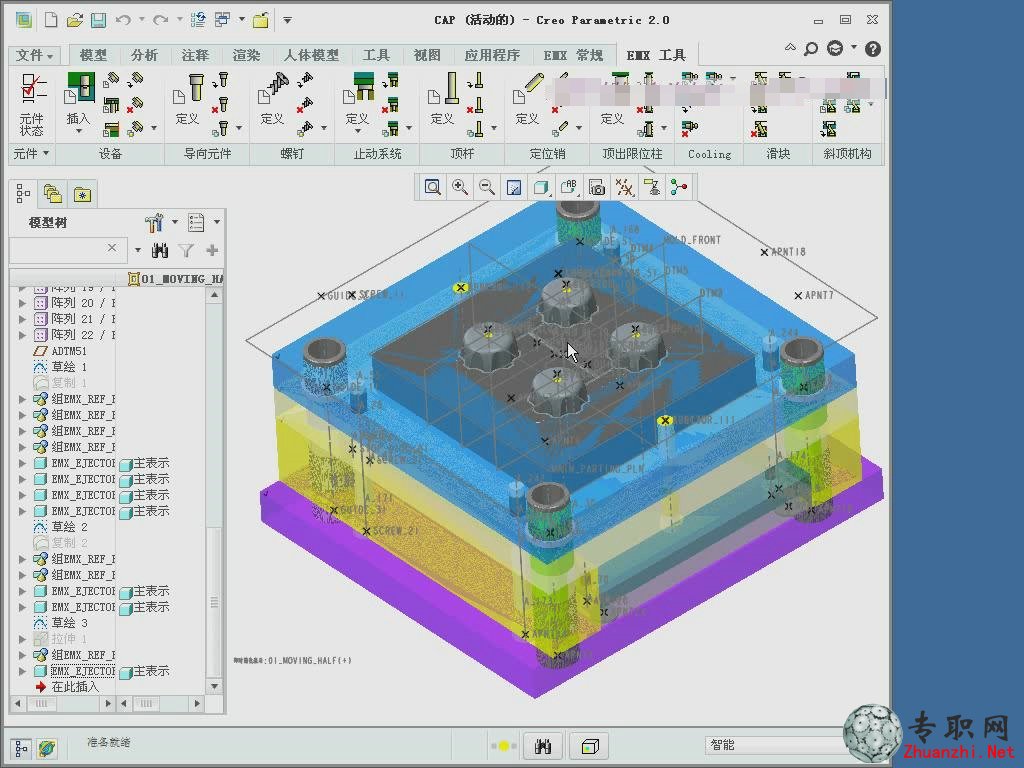Click the command search magnifier icon
Screen dimensions: 1024x768
pyautogui.click(x=810, y=49)
